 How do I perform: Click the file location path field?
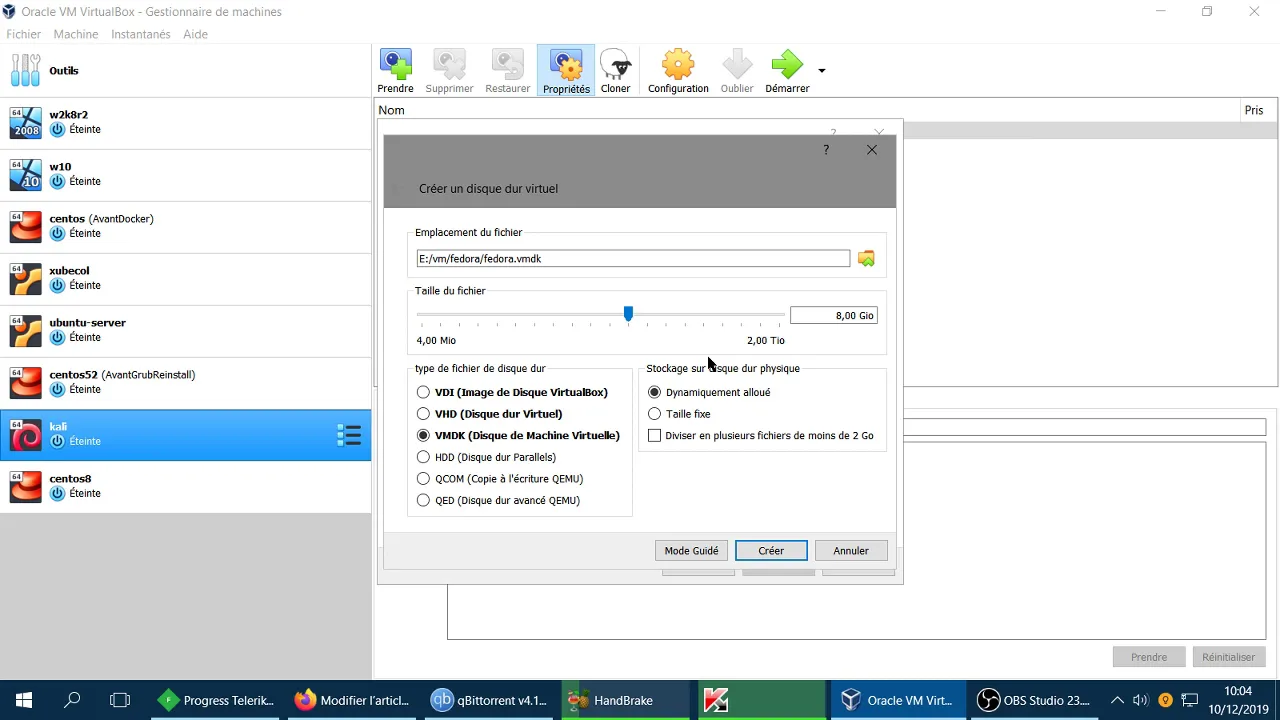pyautogui.click(x=633, y=258)
